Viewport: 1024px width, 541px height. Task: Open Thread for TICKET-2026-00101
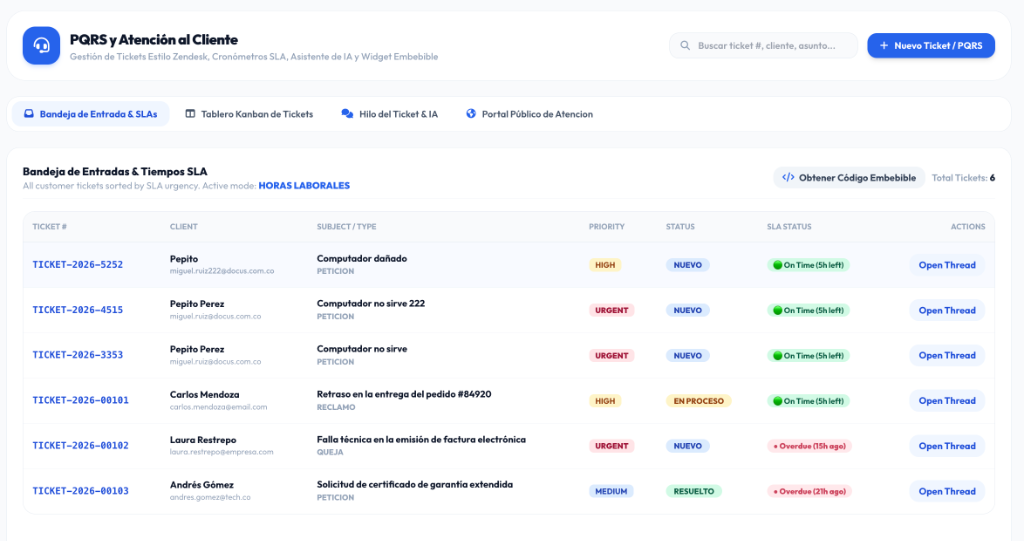pyautogui.click(x=947, y=401)
